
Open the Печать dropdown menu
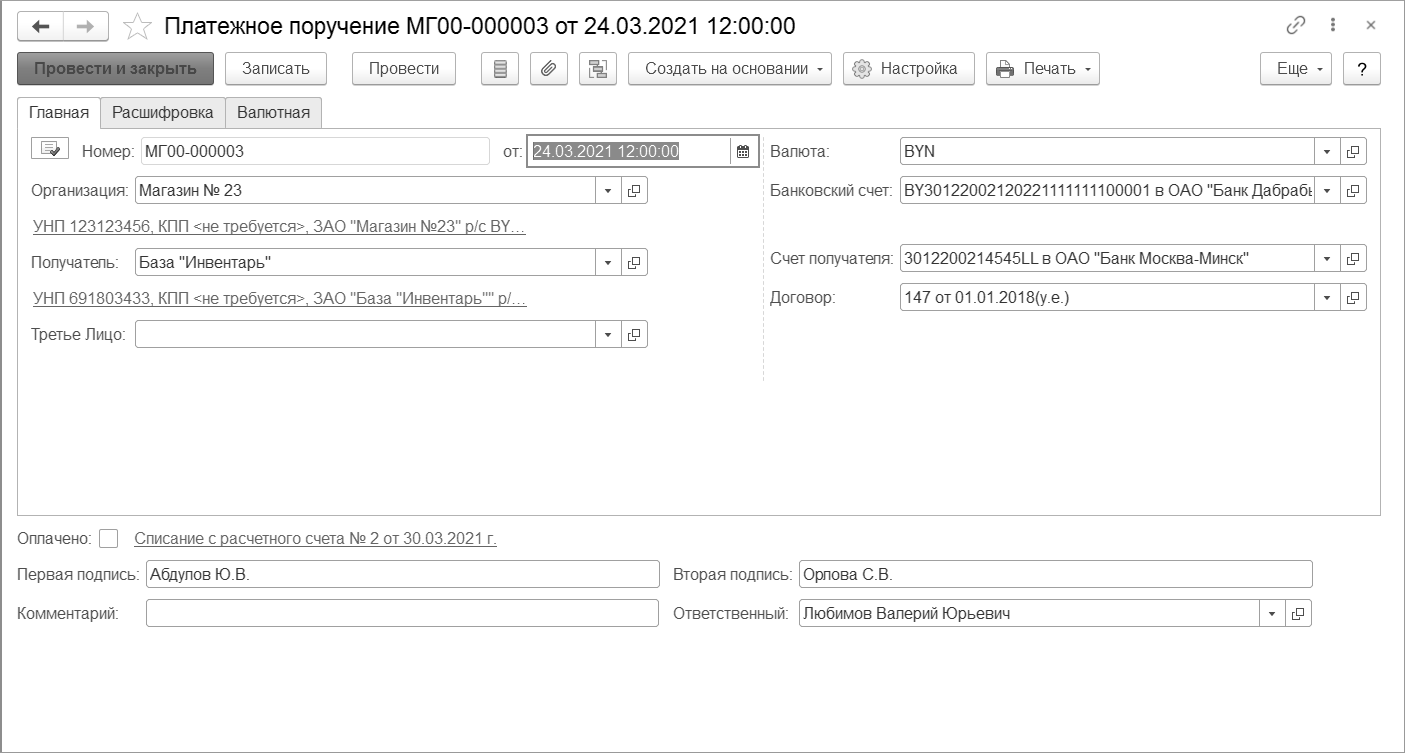[1043, 69]
